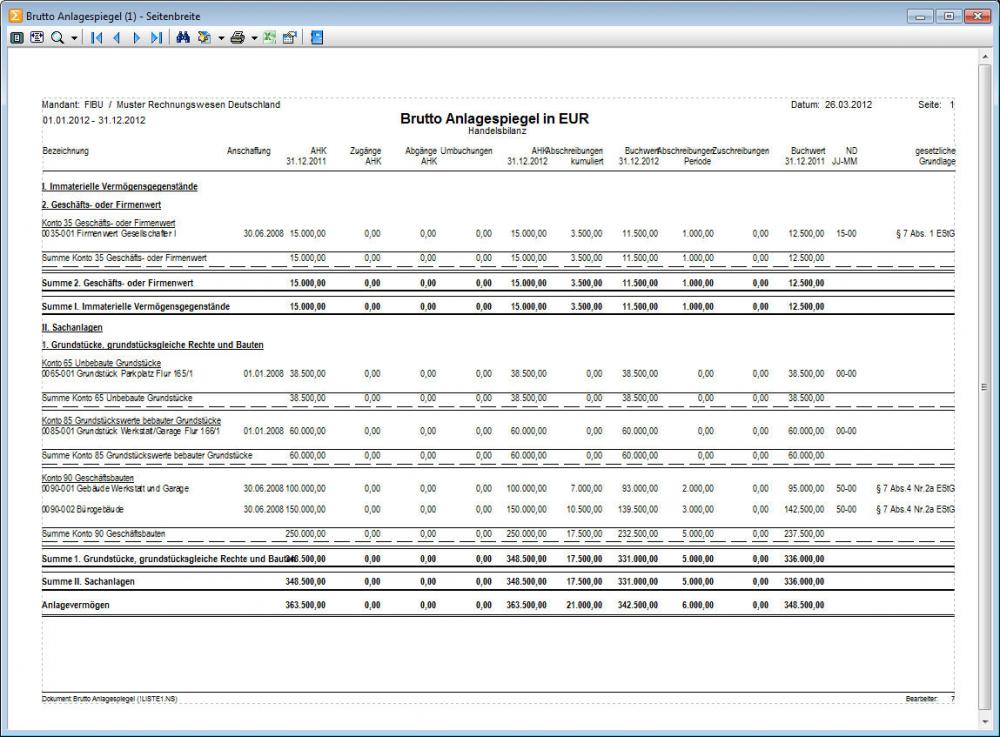Click 'Summe Konto 85 Grundstückswerte bebauter Grundstücke'

(x=147, y=456)
